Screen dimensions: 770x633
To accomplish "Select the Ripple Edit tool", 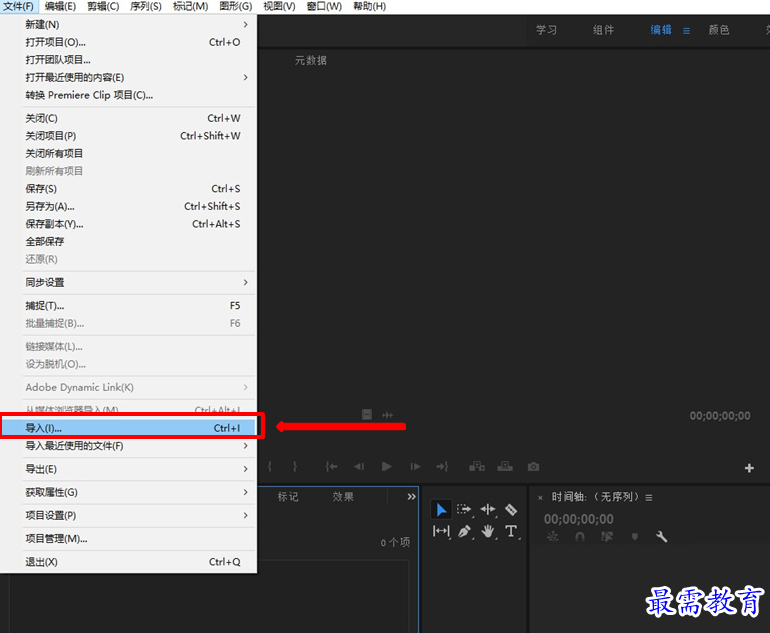I will pyautogui.click(x=488, y=509).
